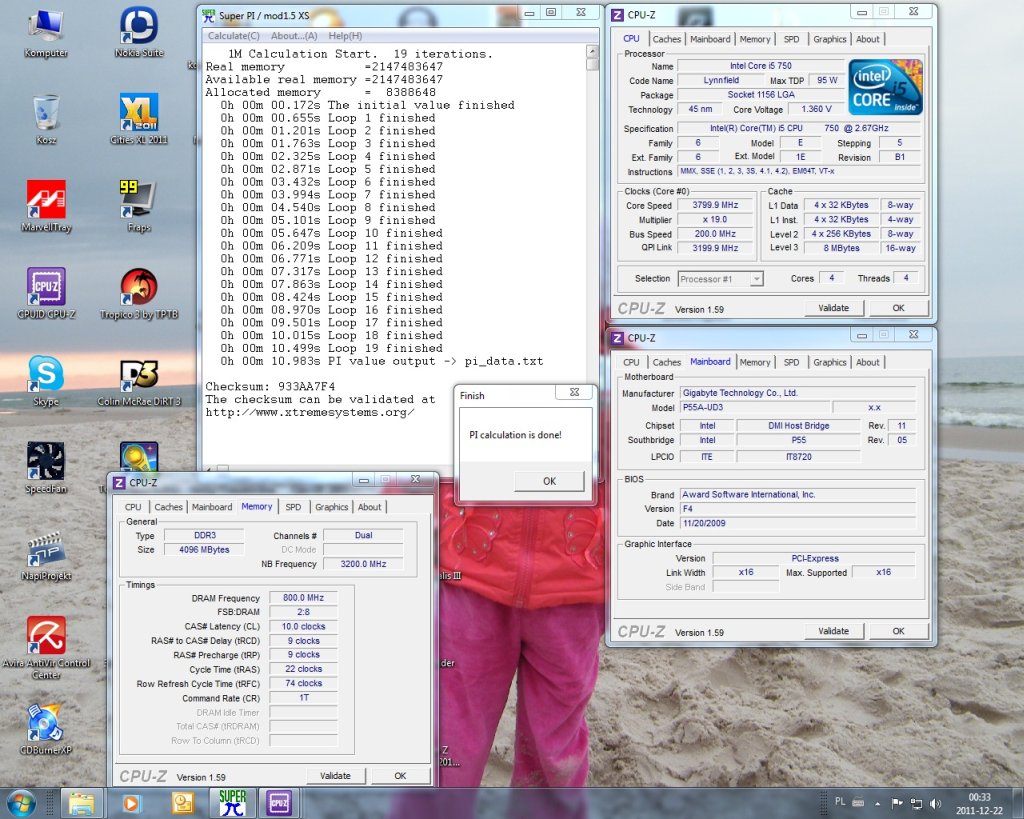
Task: Open the Processor #1 selection dropdown
Action: coord(720,279)
